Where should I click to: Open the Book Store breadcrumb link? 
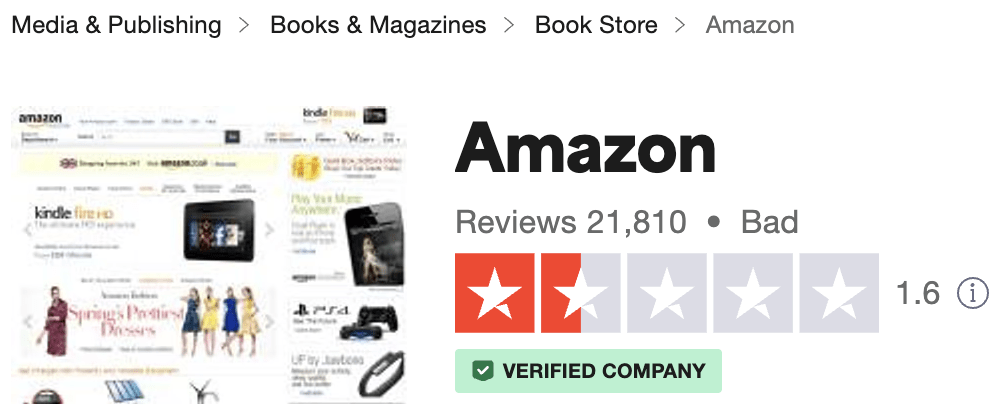[x=596, y=25]
